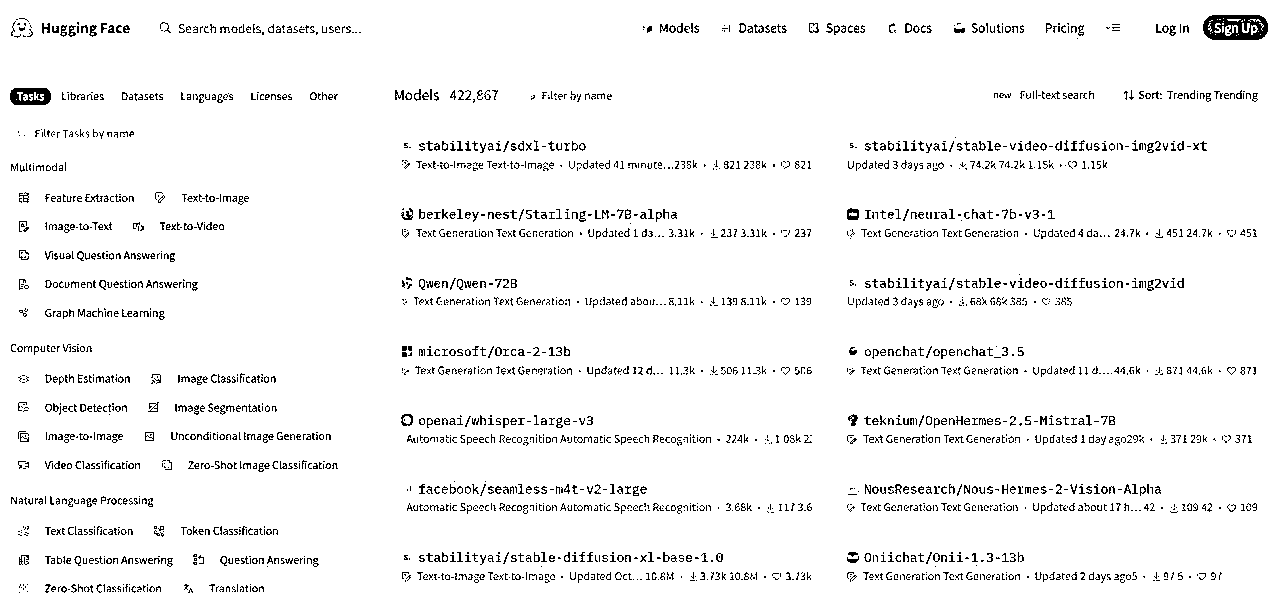Open the Sort Trending dropdown

click(x=1190, y=95)
